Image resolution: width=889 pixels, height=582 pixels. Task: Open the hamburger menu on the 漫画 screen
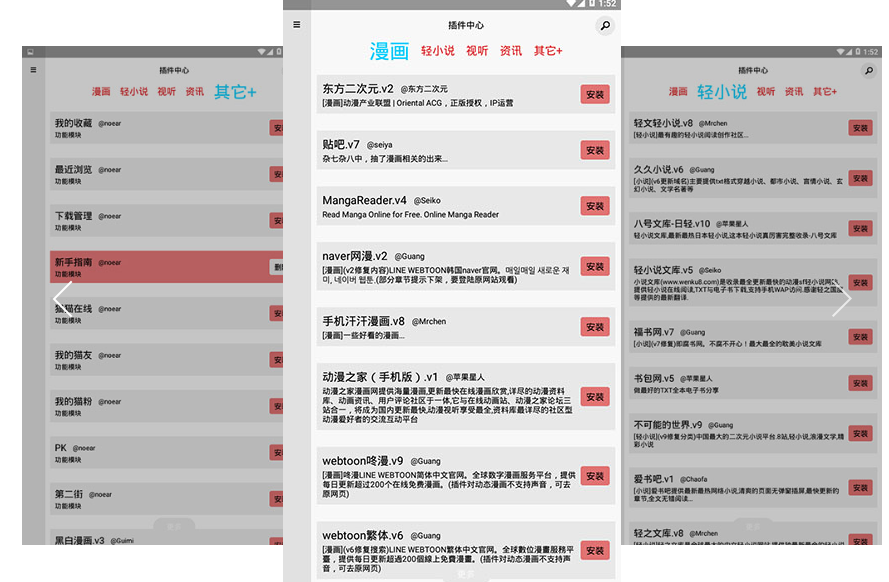[x=297, y=25]
